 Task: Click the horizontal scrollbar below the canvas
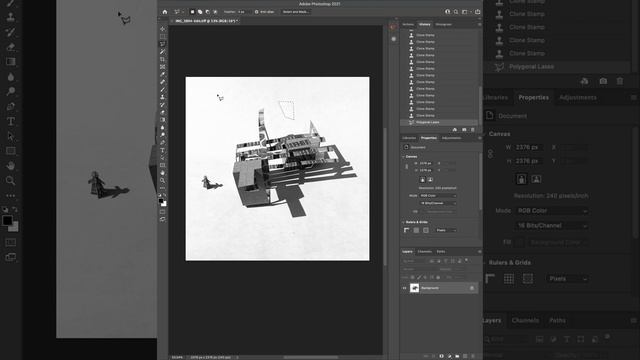[311, 357]
